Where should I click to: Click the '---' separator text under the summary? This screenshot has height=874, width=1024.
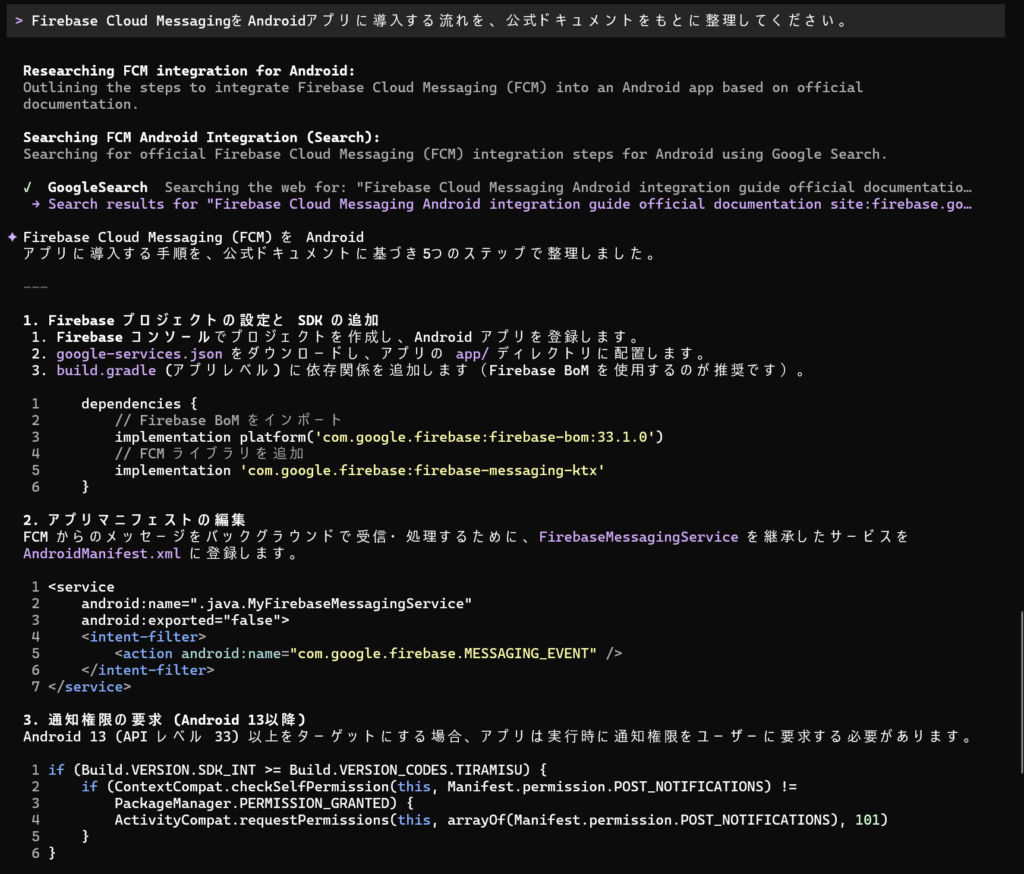point(35,287)
